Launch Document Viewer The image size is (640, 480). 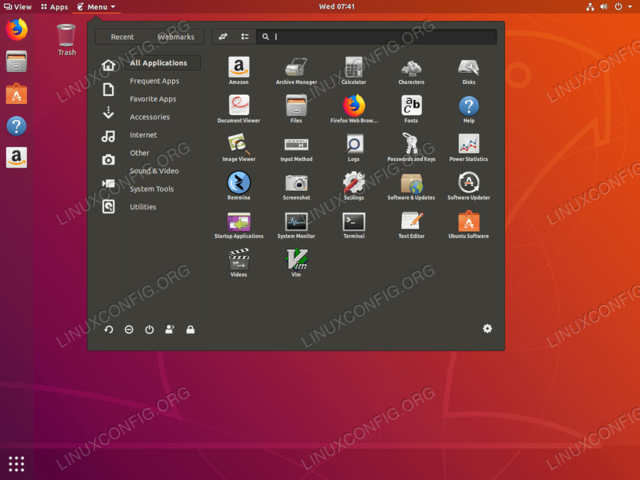[239, 109]
